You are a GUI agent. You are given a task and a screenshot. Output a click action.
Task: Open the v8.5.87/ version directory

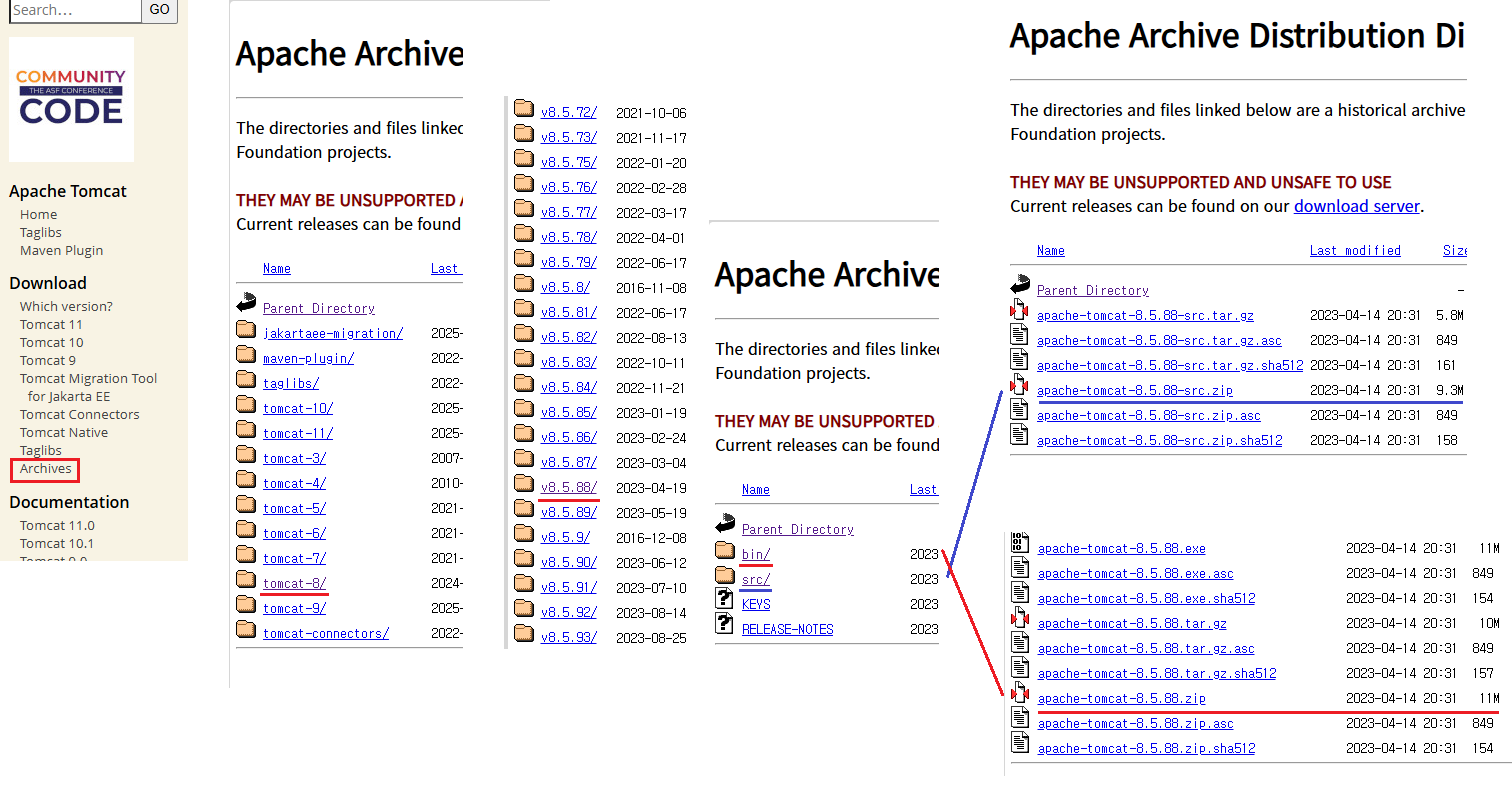(x=569, y=463)
